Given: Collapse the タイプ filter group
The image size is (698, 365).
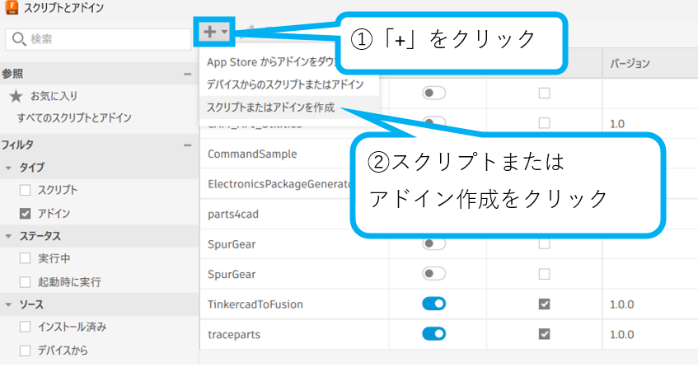Looking at the screenshot, I should [x=8, y=168].
